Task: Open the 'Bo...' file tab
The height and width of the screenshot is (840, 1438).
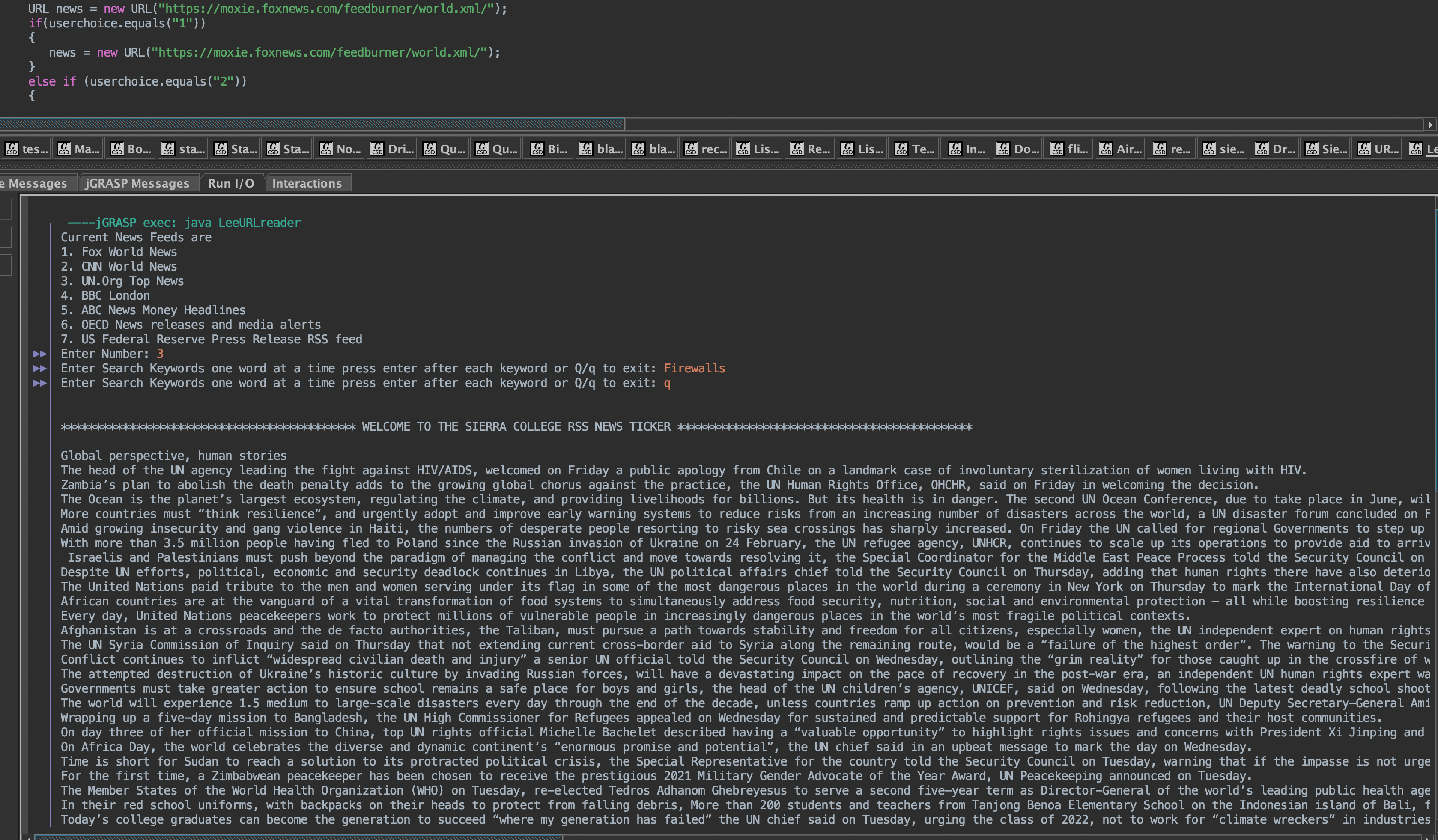Action: pyautogui.click(x=131, y=149)
